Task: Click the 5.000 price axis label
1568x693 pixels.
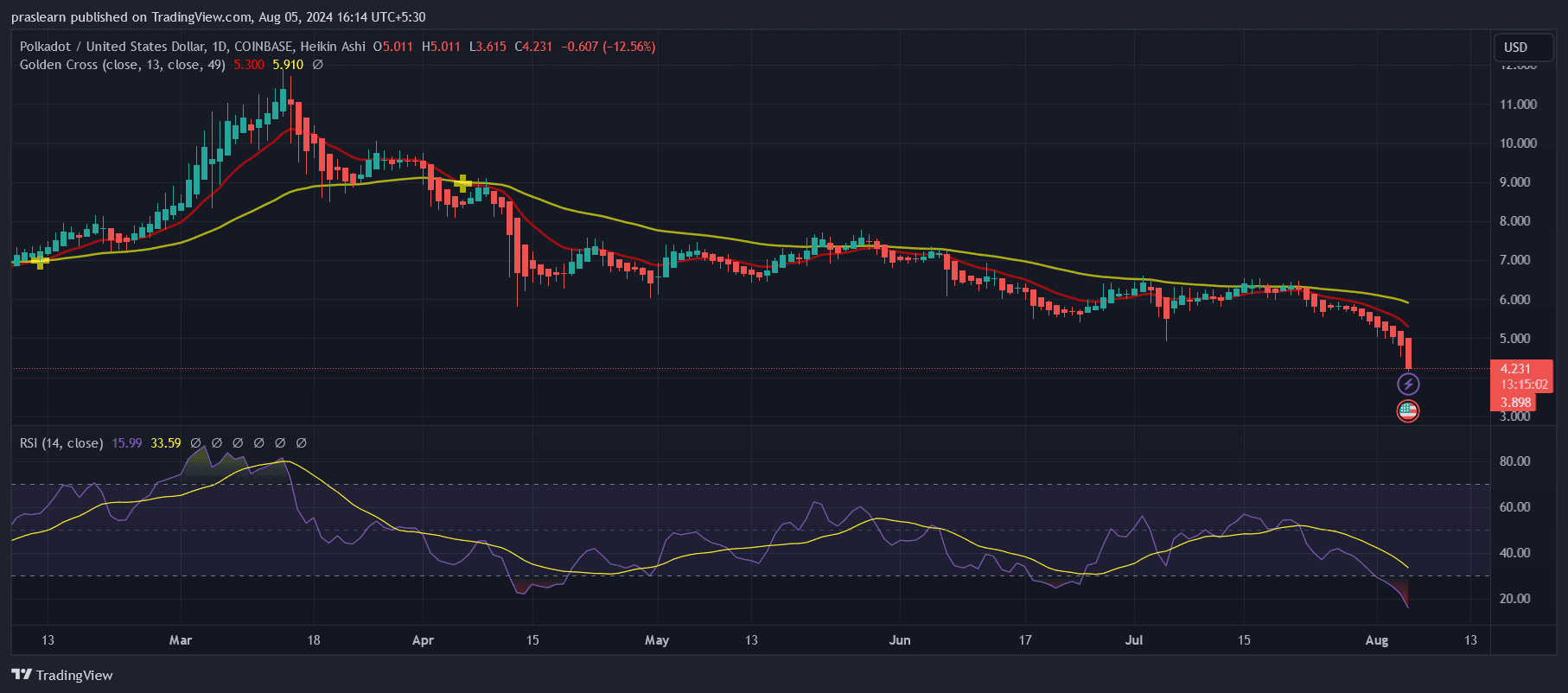Action: [1514, 339]
